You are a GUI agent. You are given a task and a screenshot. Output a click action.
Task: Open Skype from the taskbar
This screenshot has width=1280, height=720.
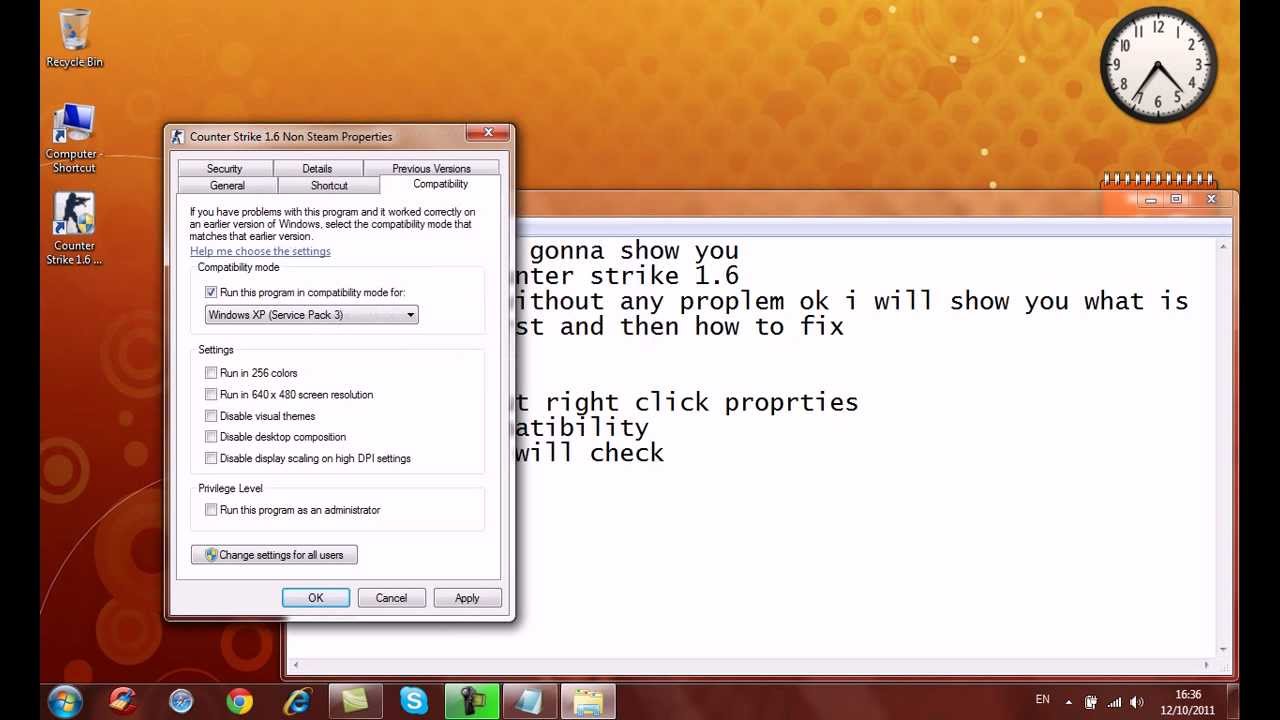pos(414,701)
